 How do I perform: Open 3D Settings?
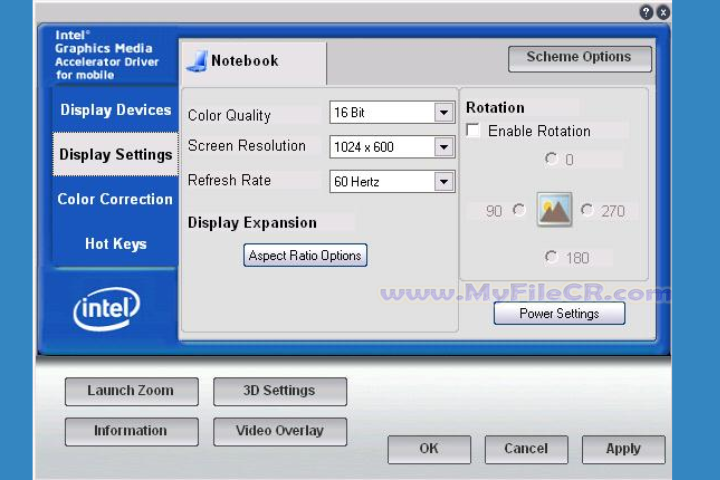pos(280,391)
